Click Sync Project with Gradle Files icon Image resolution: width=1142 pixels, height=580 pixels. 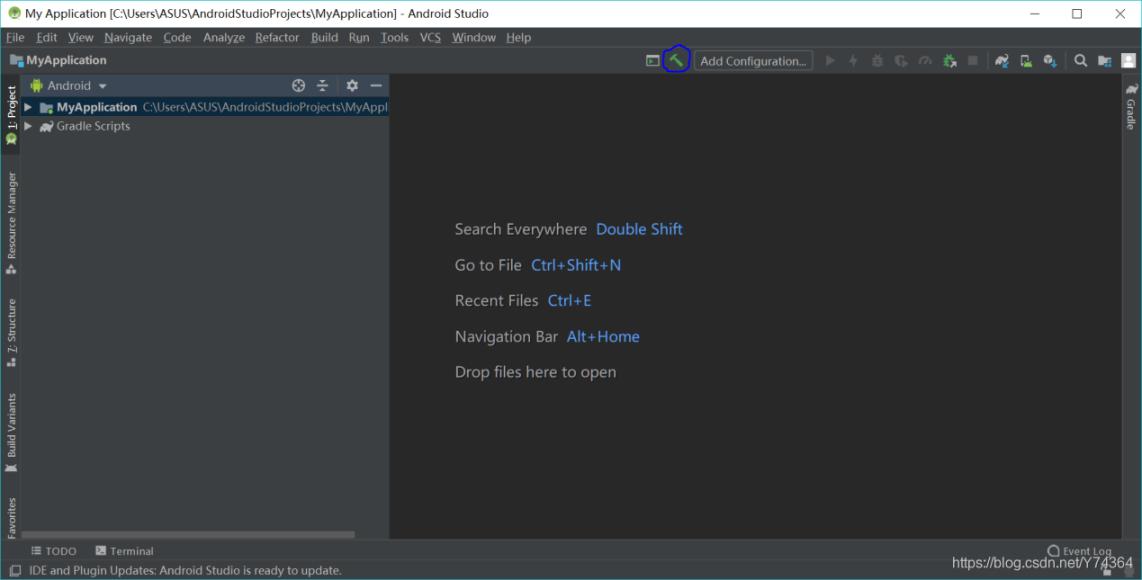(1001, 61)
